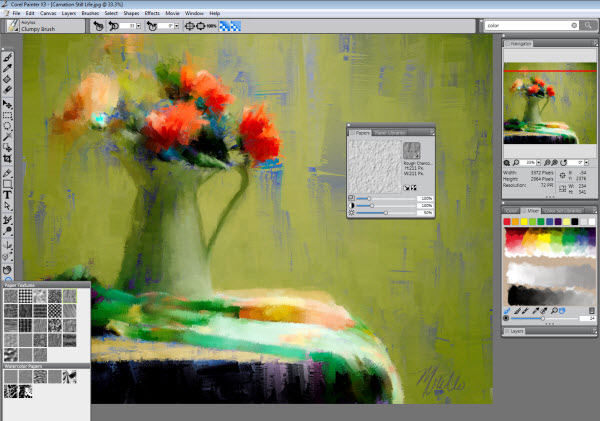Open the Navigator zoom percentage dropdown
The image size is (600, 421).
point(538,163)
